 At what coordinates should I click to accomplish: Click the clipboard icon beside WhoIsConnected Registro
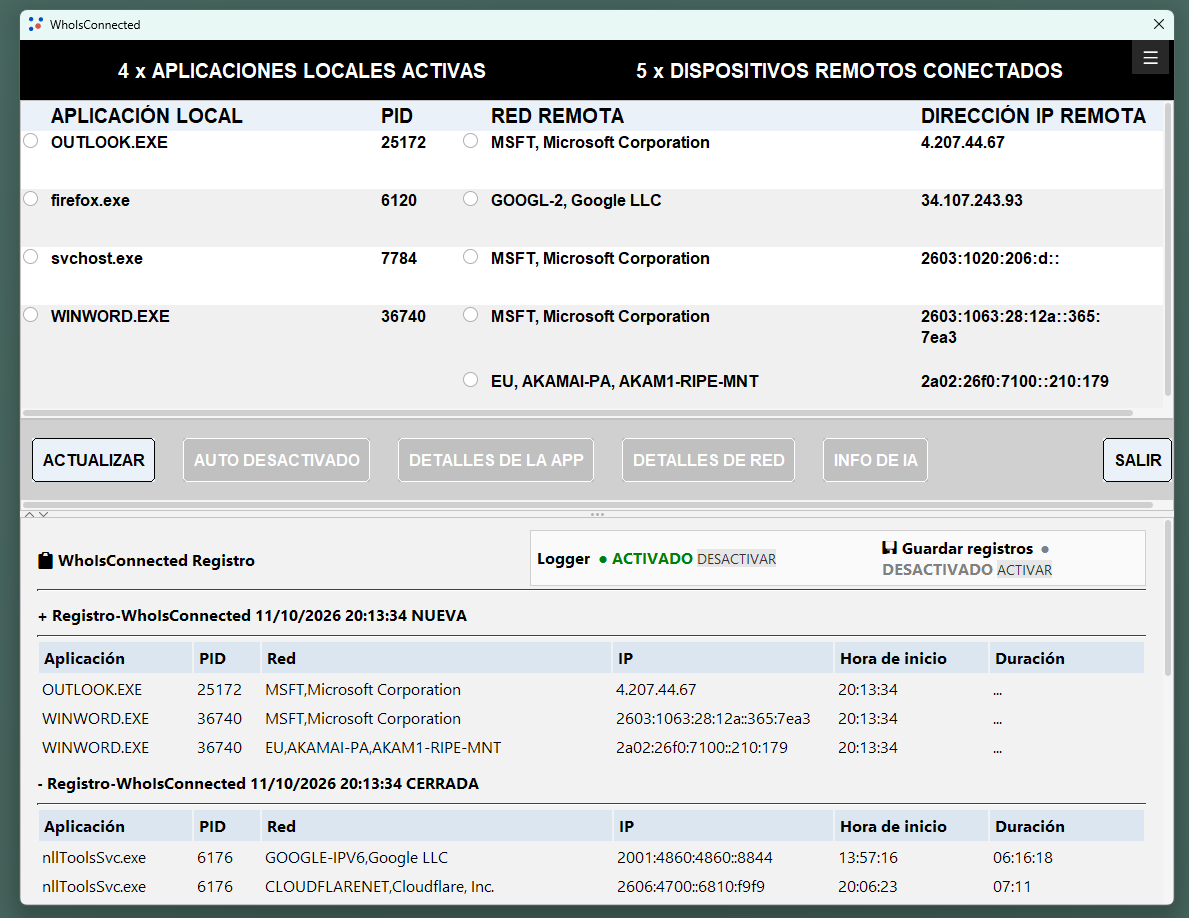coord(45,560)
